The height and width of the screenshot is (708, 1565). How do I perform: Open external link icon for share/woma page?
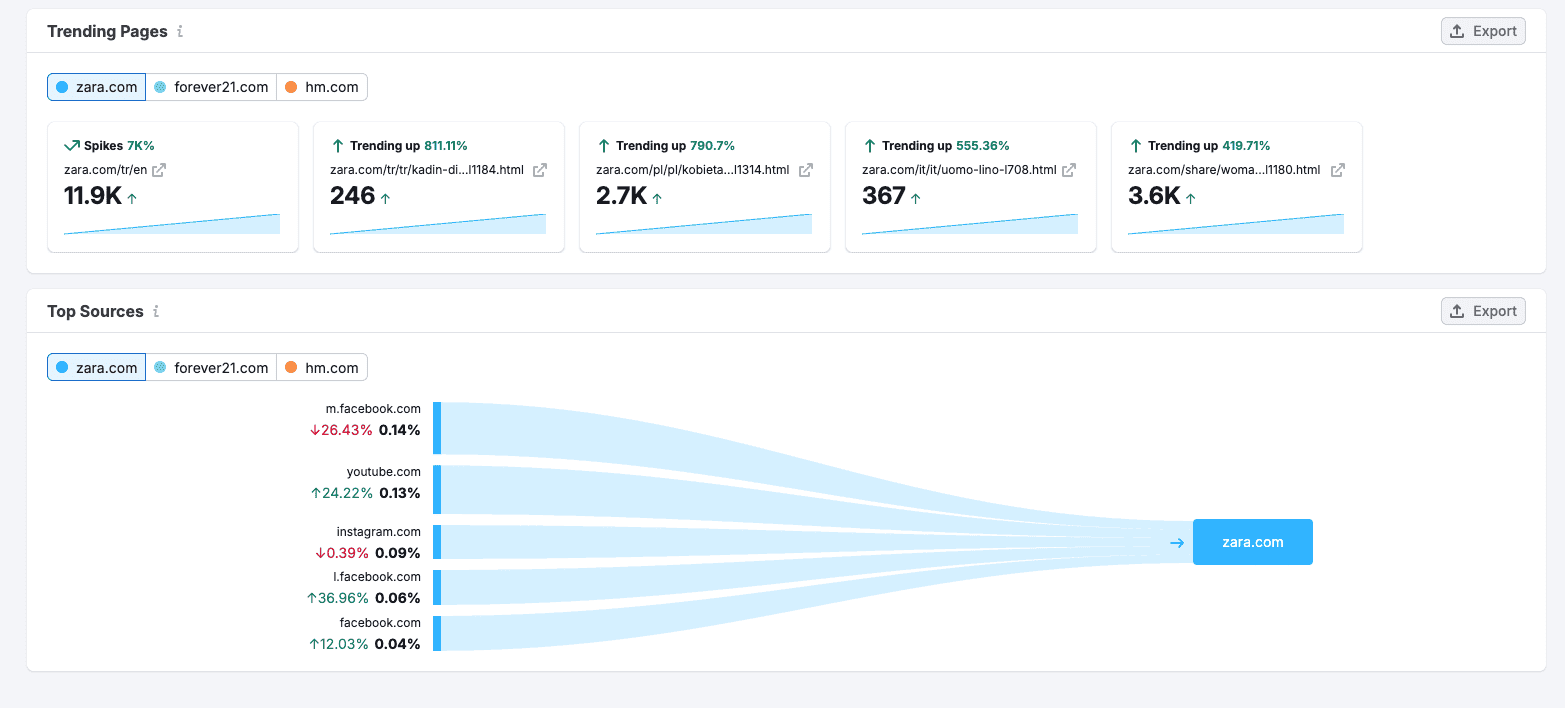click(1338, 170)
